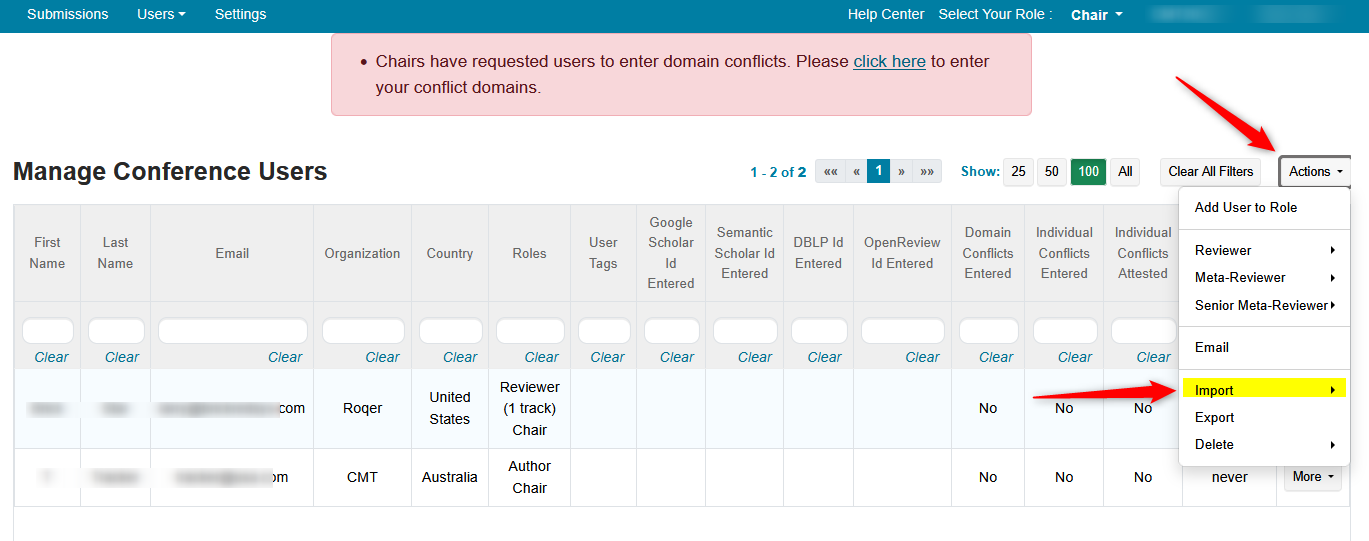Clear the Domain Conflicts filter
Image resolution: width=1369 pixels, height=541 pixels.
(x=996, y=357)
